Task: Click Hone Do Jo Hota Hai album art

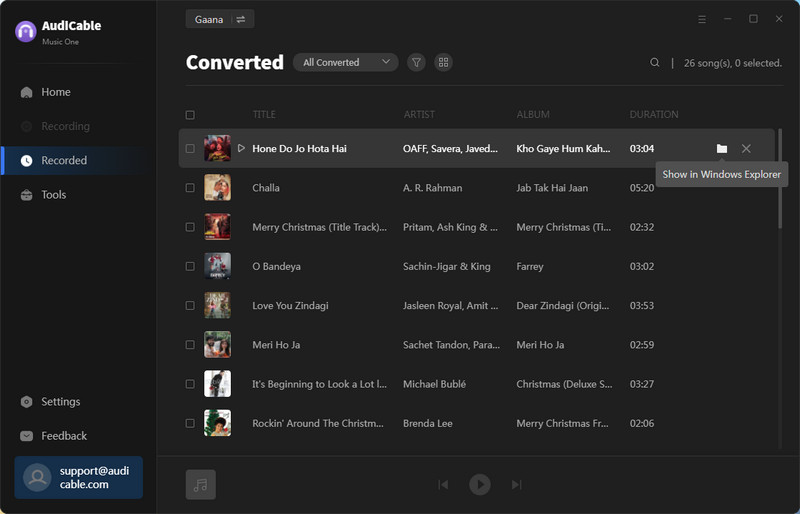Action: coord(217,149)
